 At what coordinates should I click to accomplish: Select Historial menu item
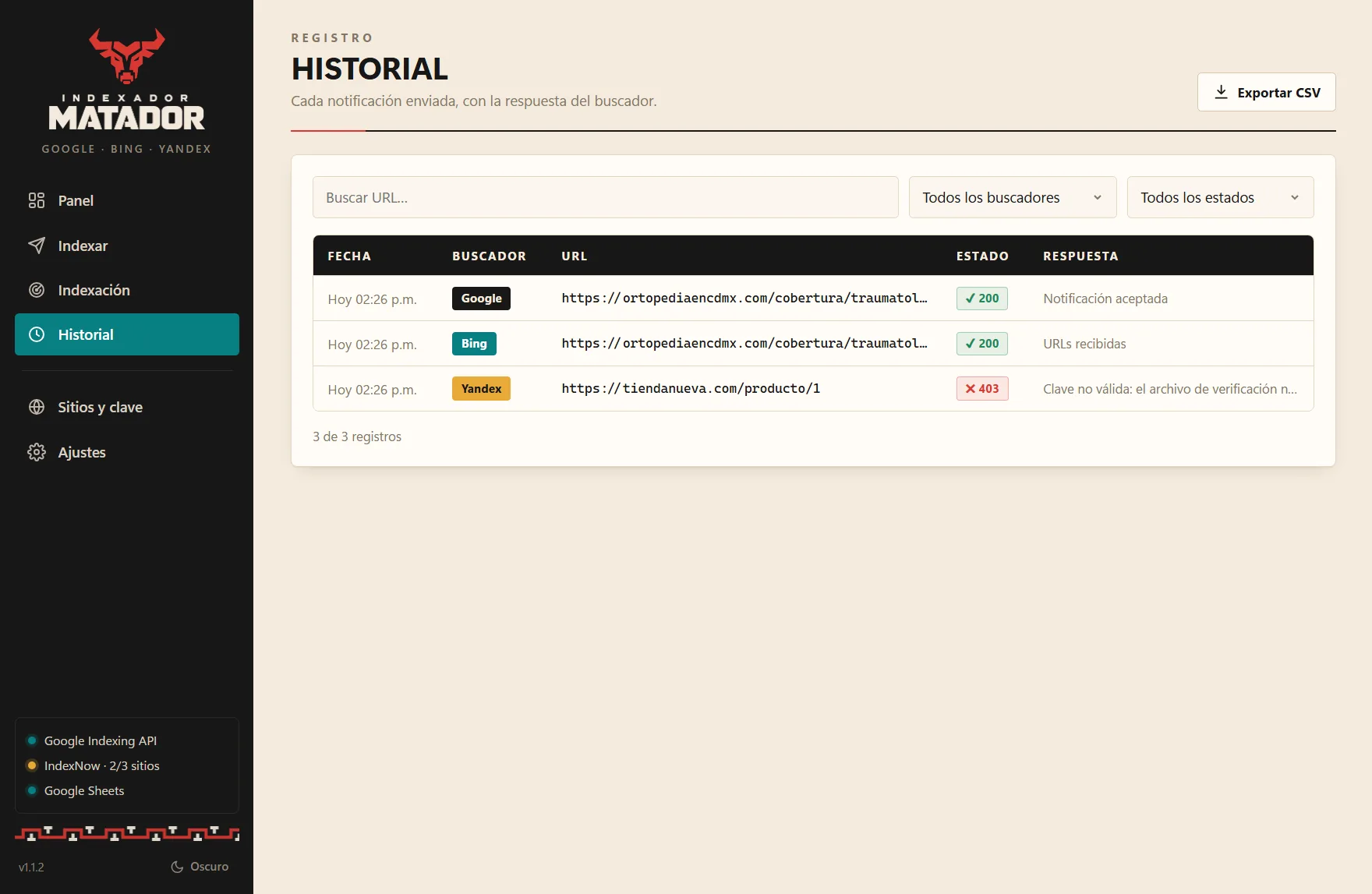[127, 334]
